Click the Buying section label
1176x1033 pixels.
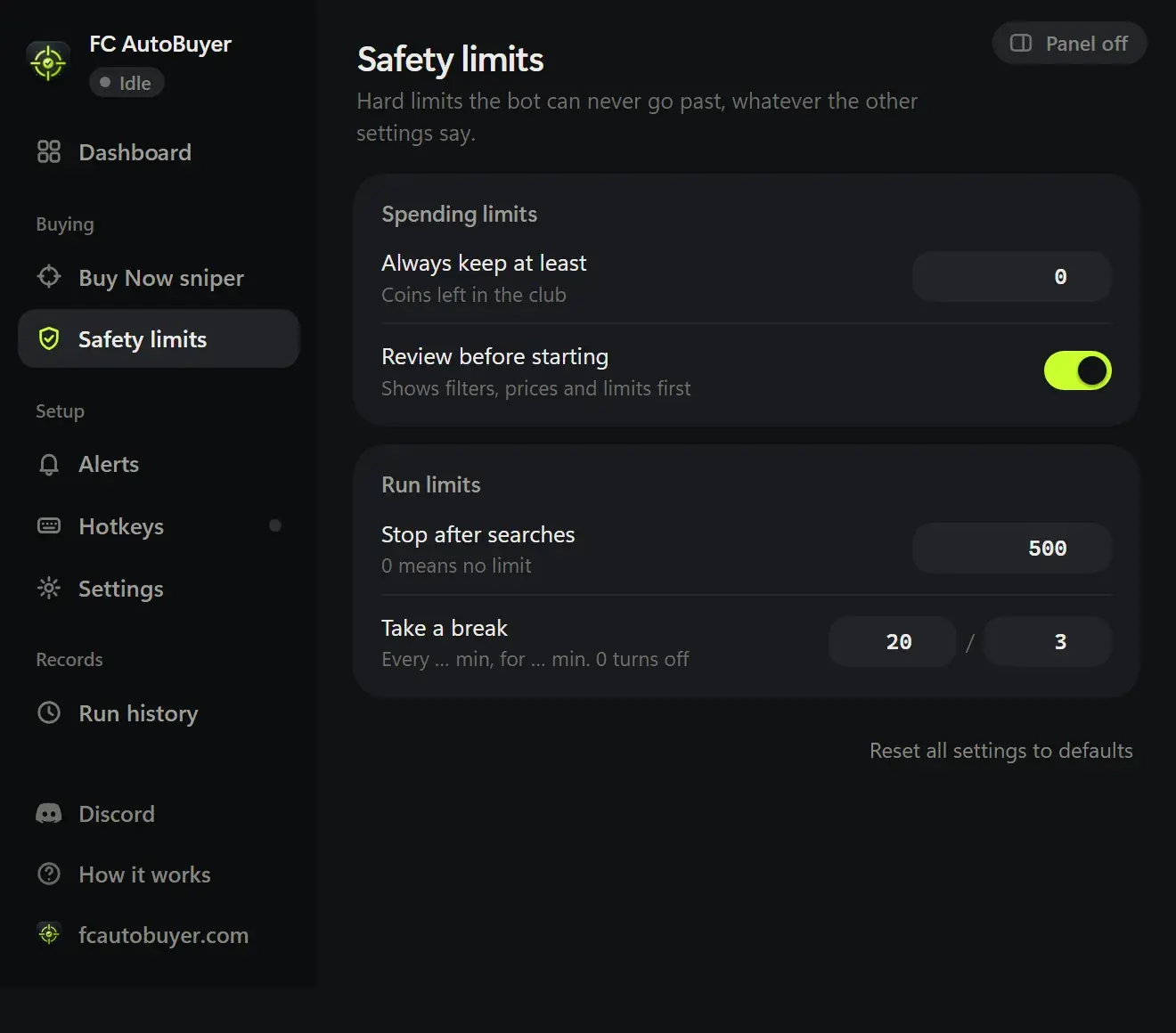point(65,224)
